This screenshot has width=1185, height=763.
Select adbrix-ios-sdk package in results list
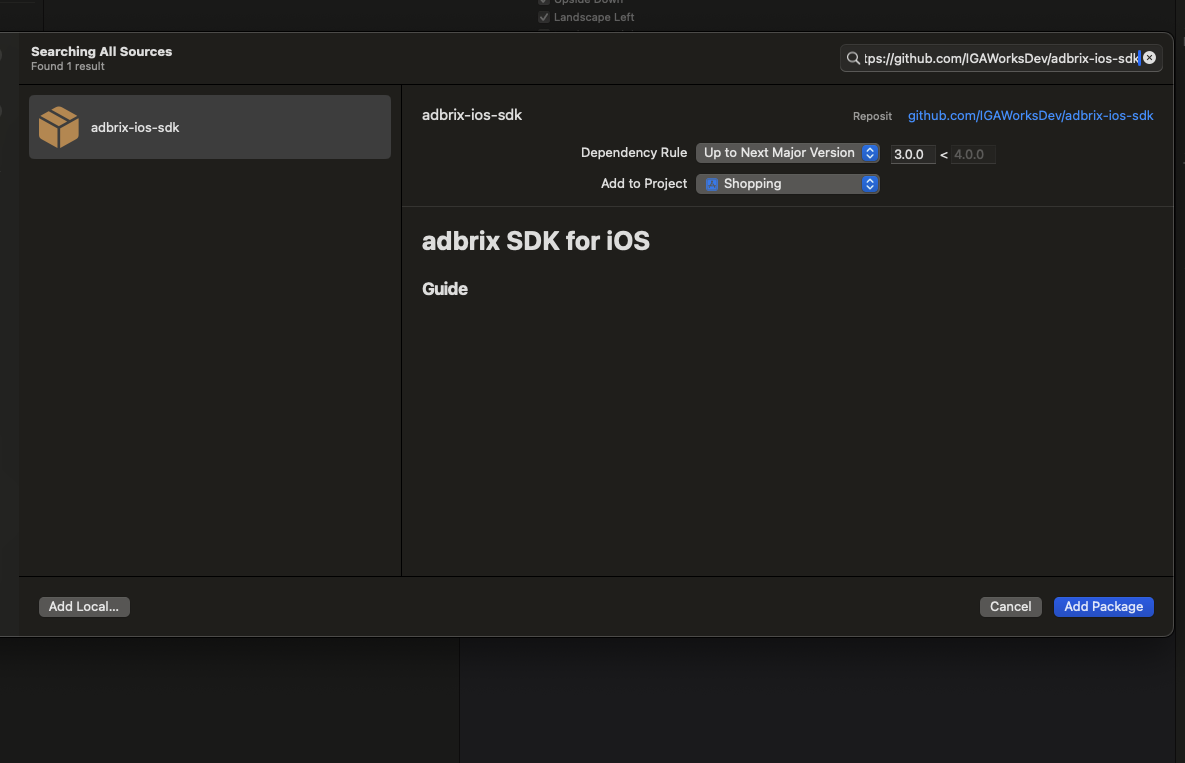tap(210, 127)
